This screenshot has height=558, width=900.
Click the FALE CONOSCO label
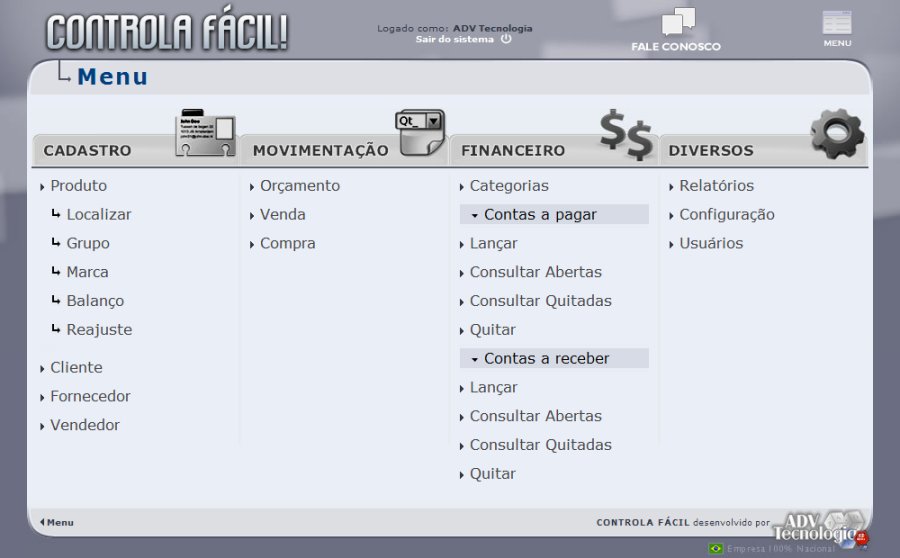pyautogui.click(x=676, y=46)
